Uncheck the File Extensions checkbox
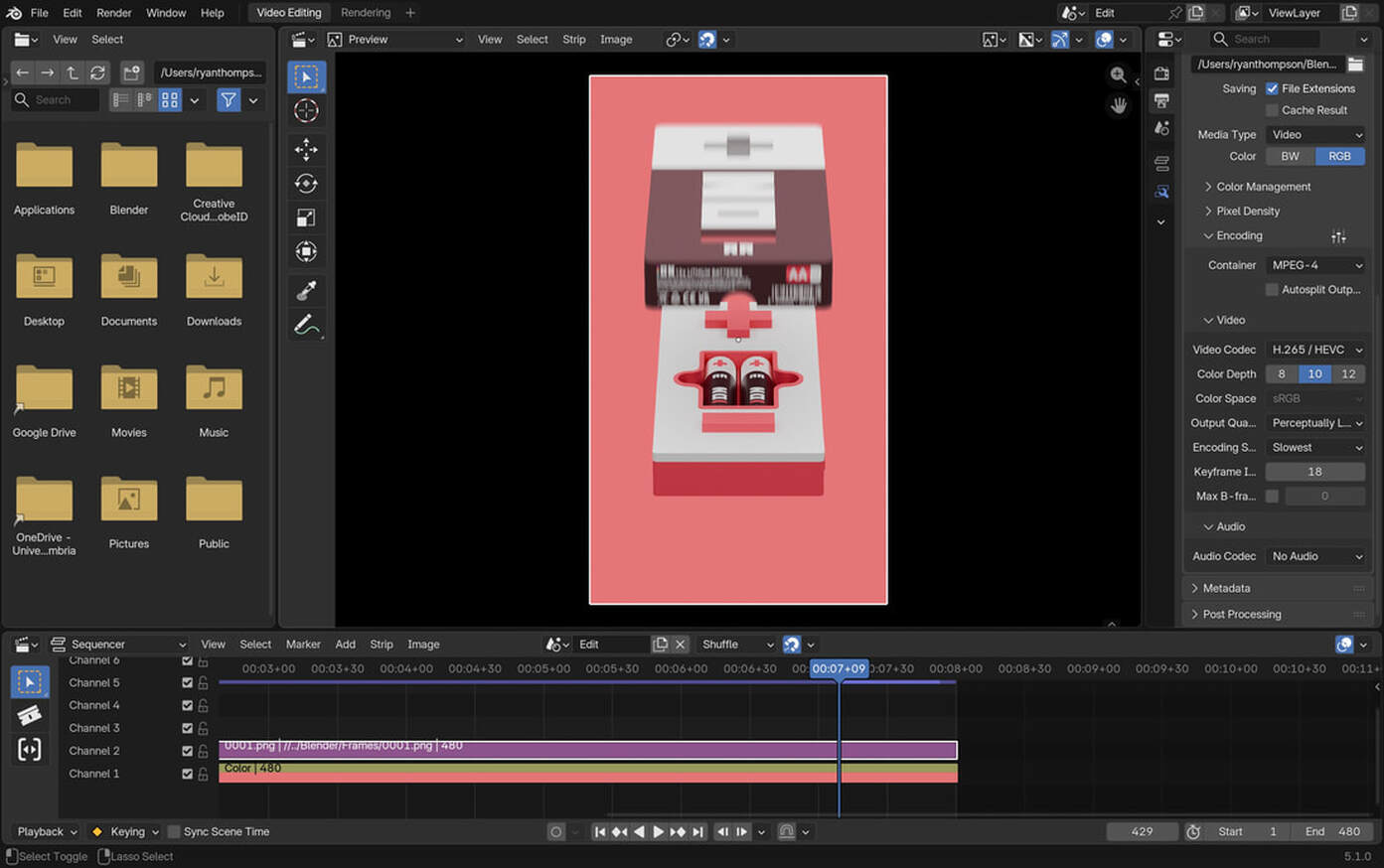1384x868 pixels. pos(1272,88)
